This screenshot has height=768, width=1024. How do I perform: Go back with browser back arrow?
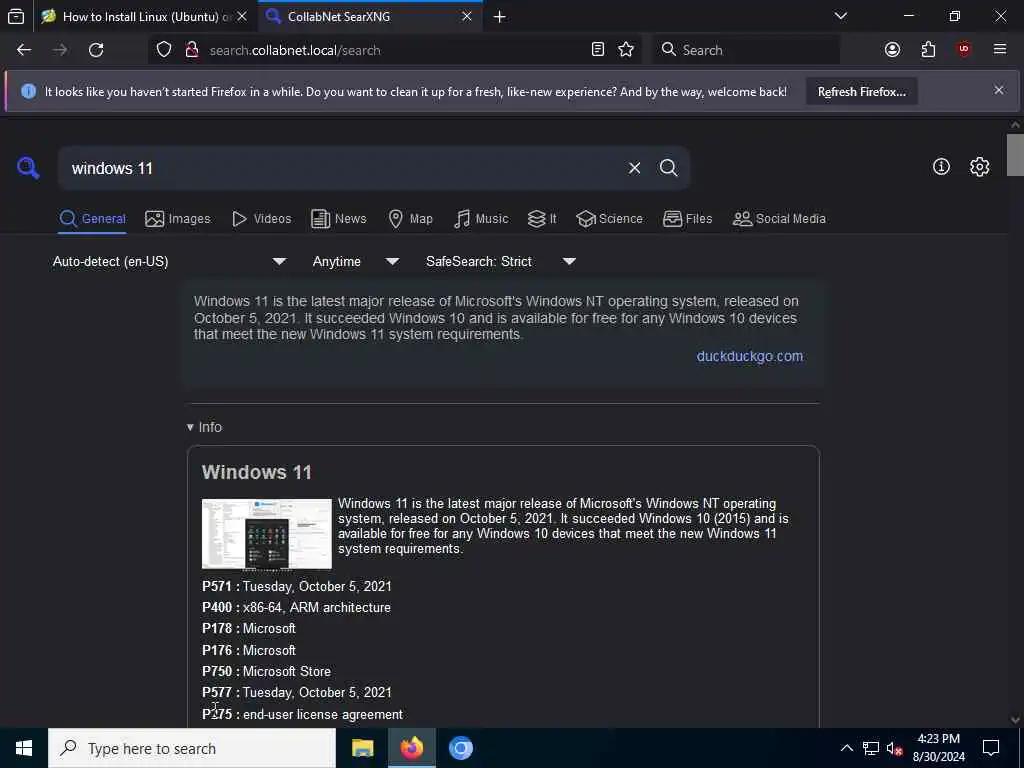coord(24,50)
